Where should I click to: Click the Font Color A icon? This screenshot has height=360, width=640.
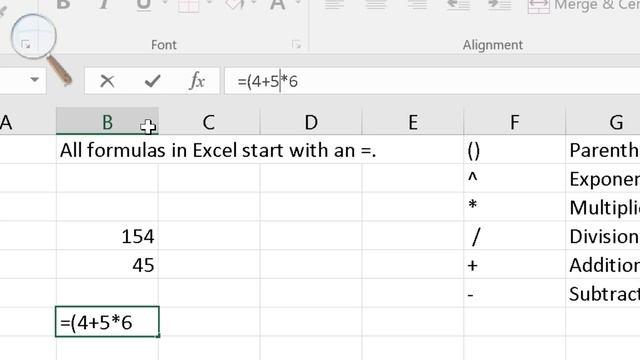point(278,4)
